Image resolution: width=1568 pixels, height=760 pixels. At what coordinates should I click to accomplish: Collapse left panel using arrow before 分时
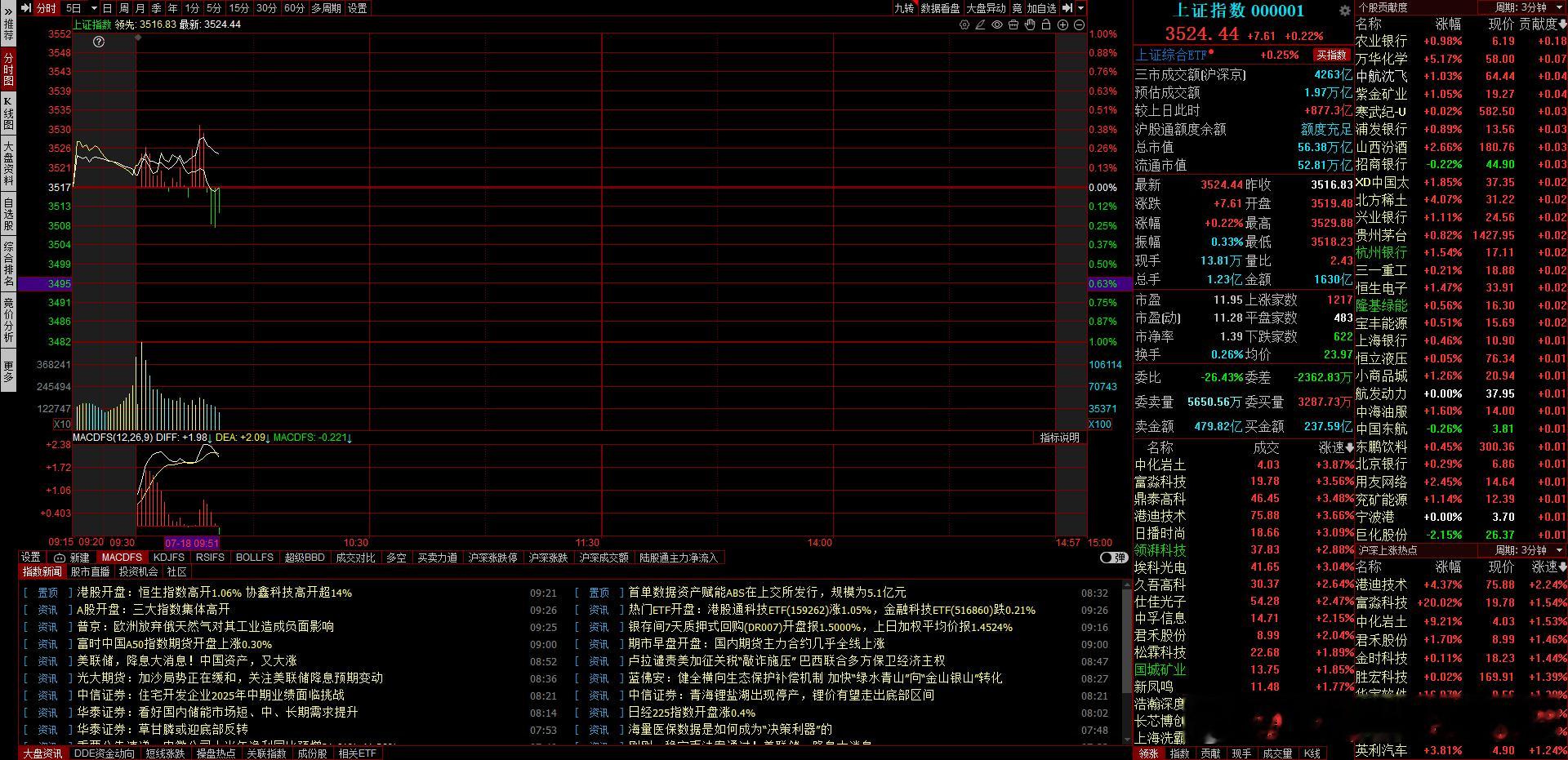[x=26, y=8]
